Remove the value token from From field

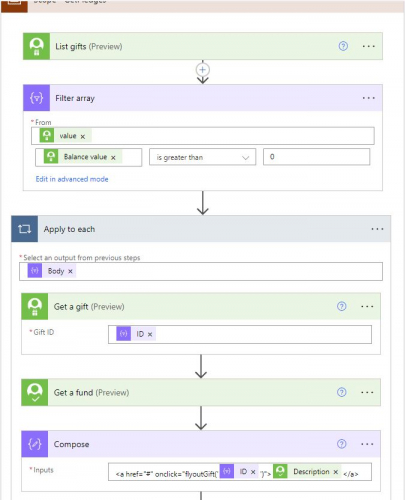point(83,136)
